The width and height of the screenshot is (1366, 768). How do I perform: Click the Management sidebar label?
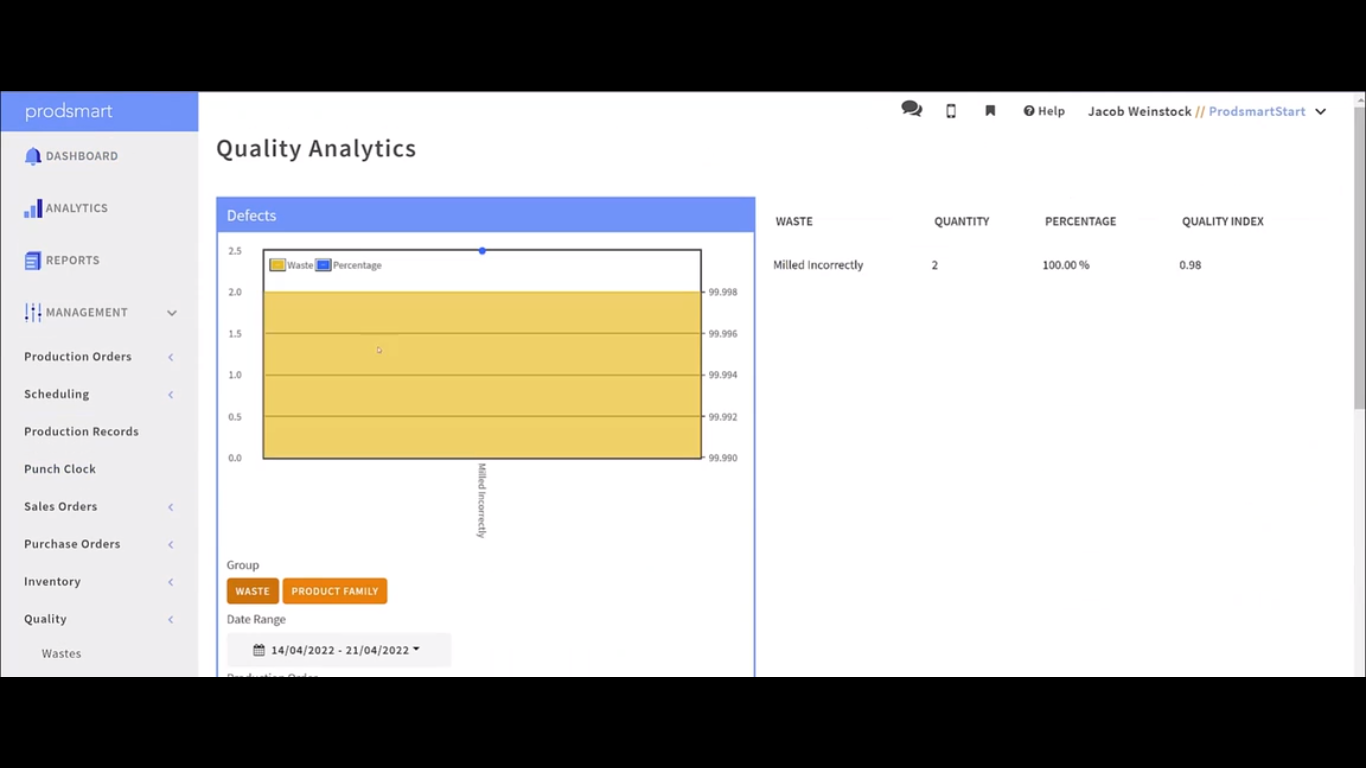tap(87, 312)
